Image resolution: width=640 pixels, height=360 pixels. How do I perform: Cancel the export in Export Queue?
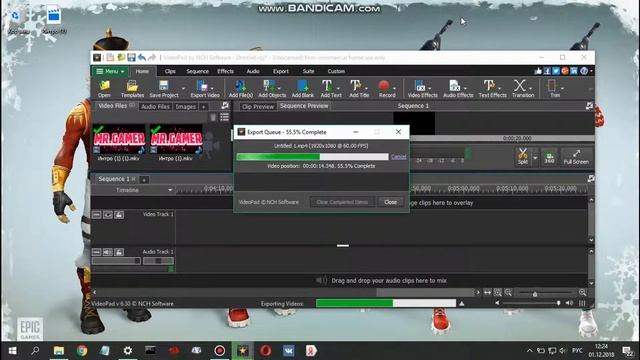pyautogui.click(x=398, y=157)
